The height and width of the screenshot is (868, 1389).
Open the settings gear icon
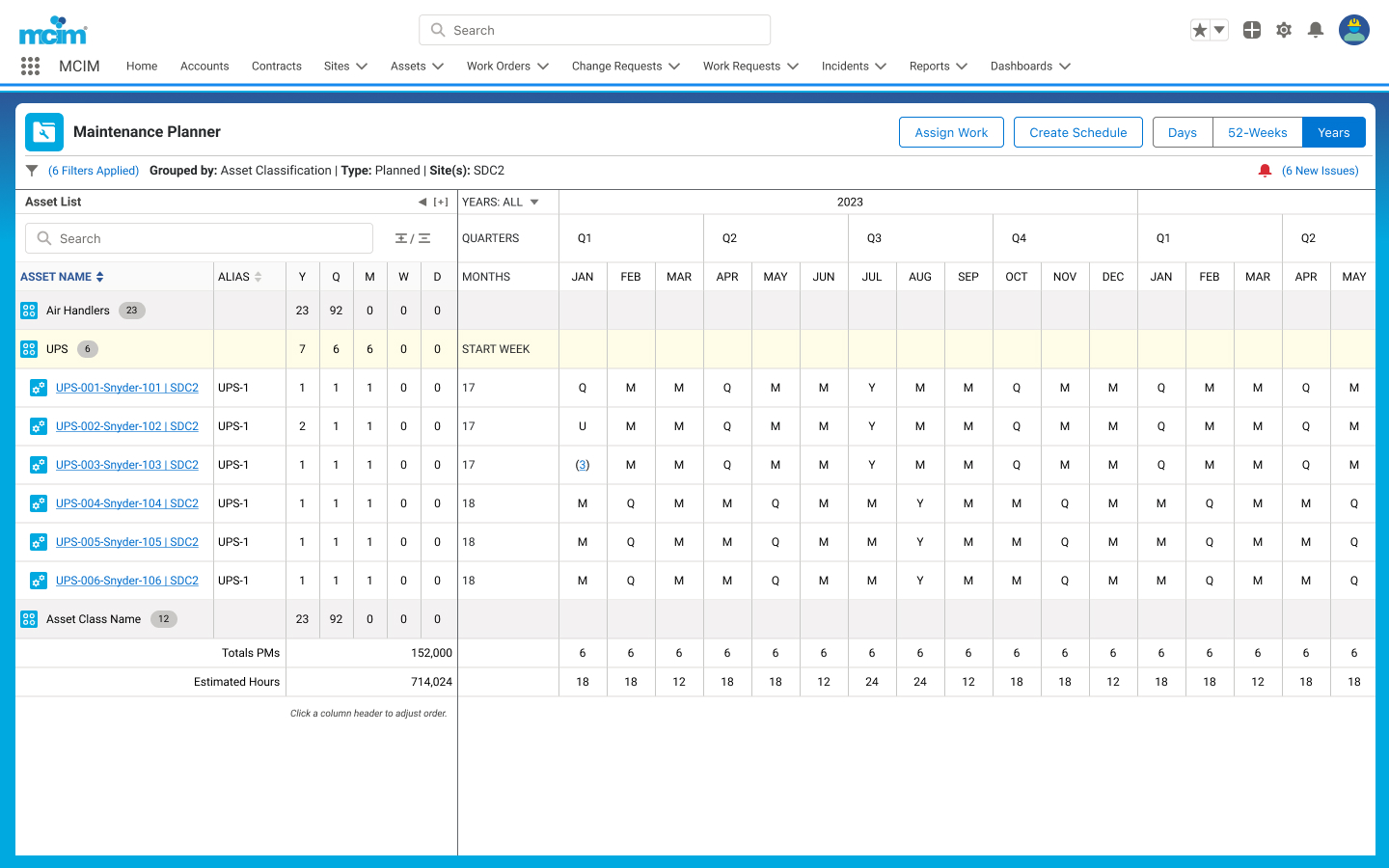[x=1284, y=30]
